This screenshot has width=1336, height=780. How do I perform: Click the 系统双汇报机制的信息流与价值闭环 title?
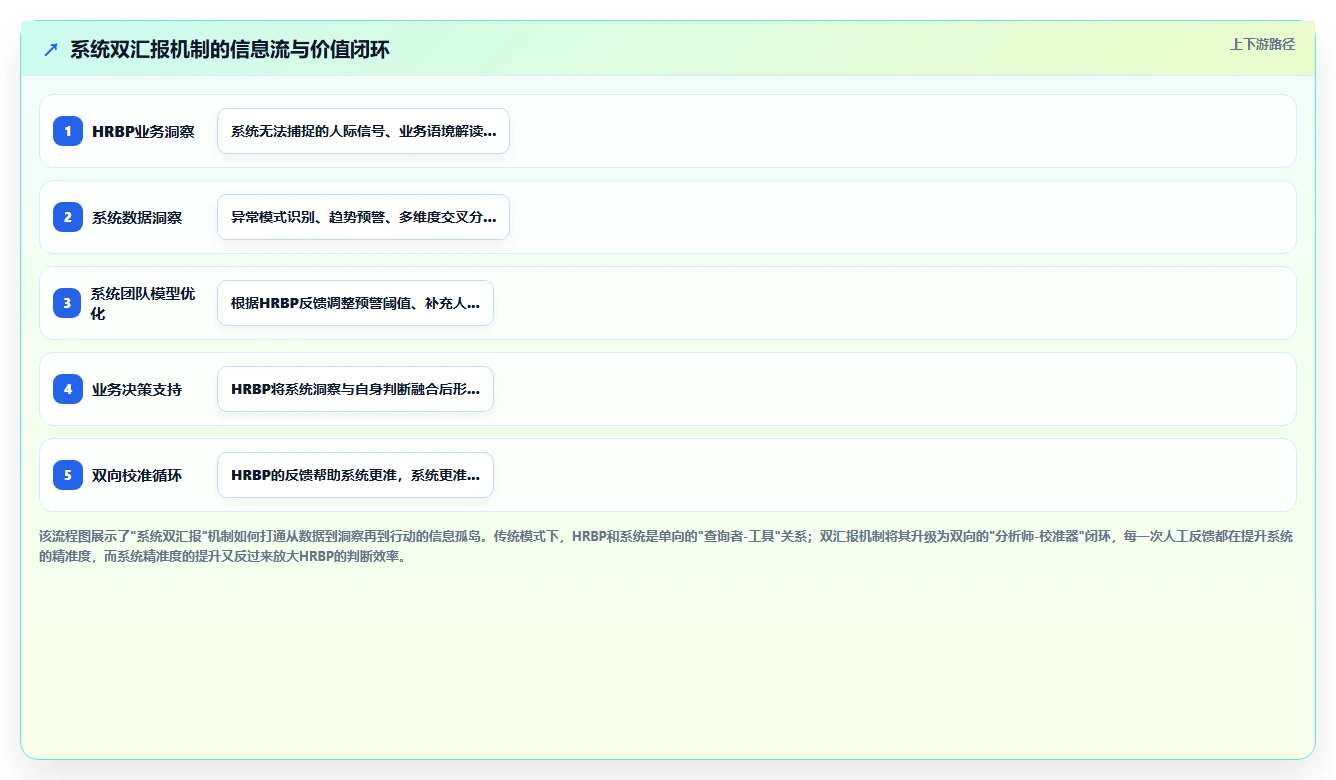pos(230,49)
